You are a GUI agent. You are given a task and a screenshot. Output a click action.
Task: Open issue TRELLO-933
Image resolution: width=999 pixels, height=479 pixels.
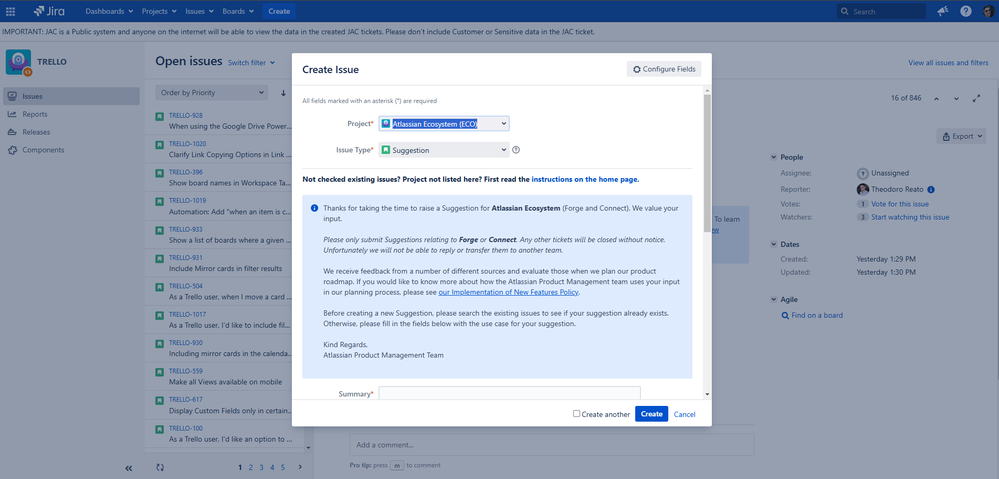coord(185,229)
